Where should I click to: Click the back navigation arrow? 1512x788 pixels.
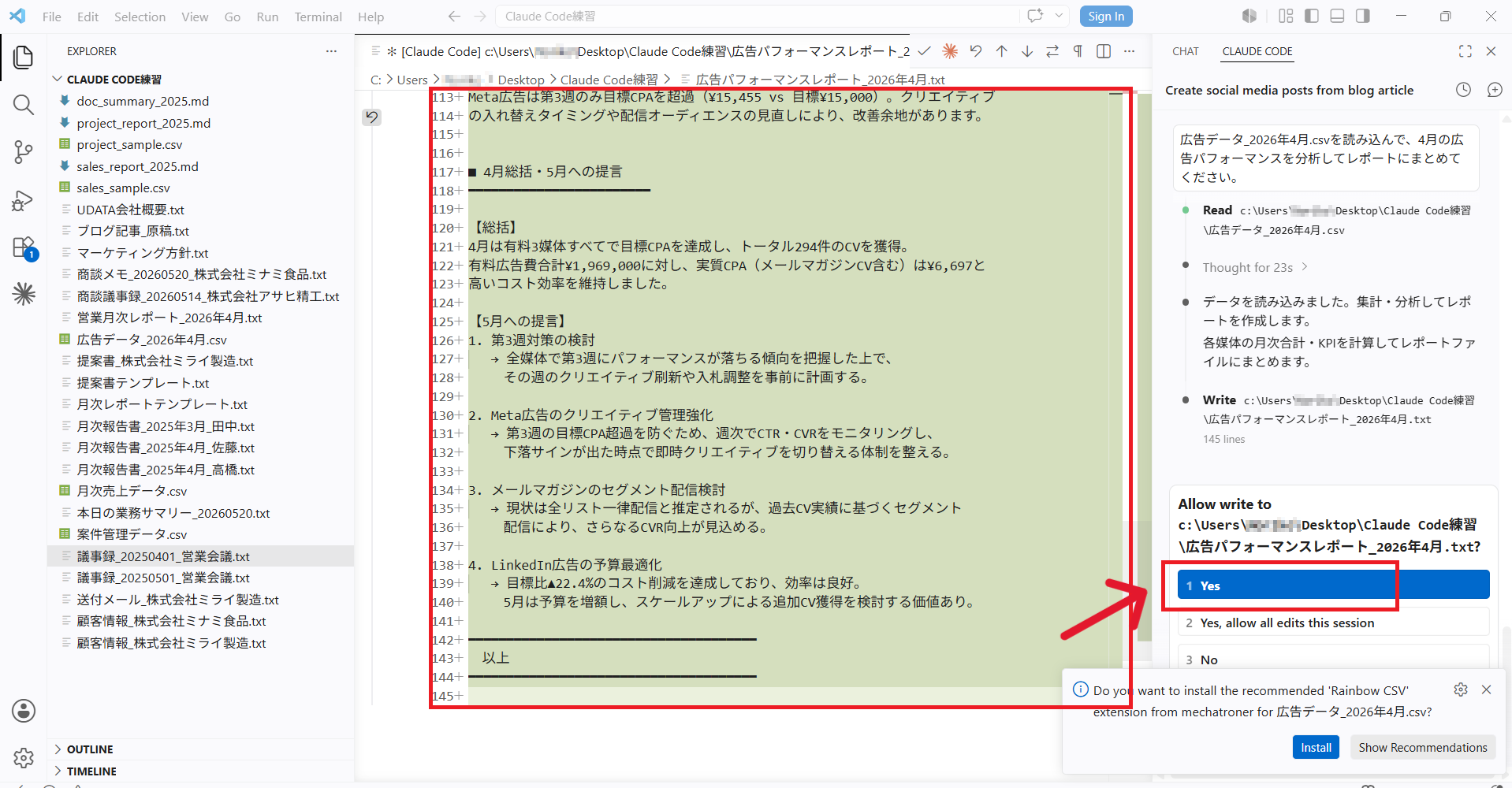point(454,16)
